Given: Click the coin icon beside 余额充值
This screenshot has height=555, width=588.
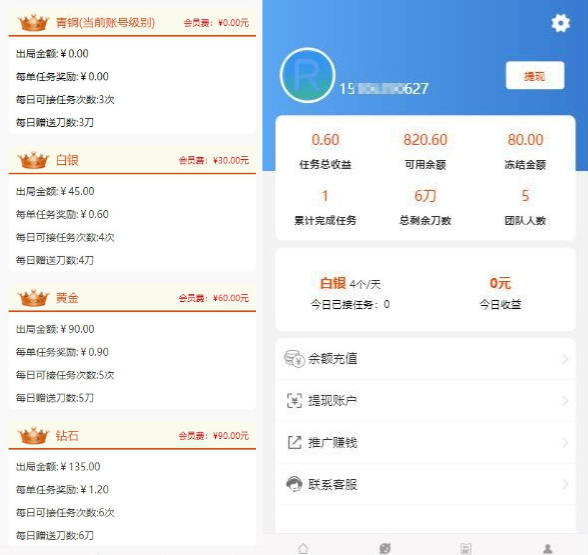Looking at the screenshot, I should tap(294, 359).
